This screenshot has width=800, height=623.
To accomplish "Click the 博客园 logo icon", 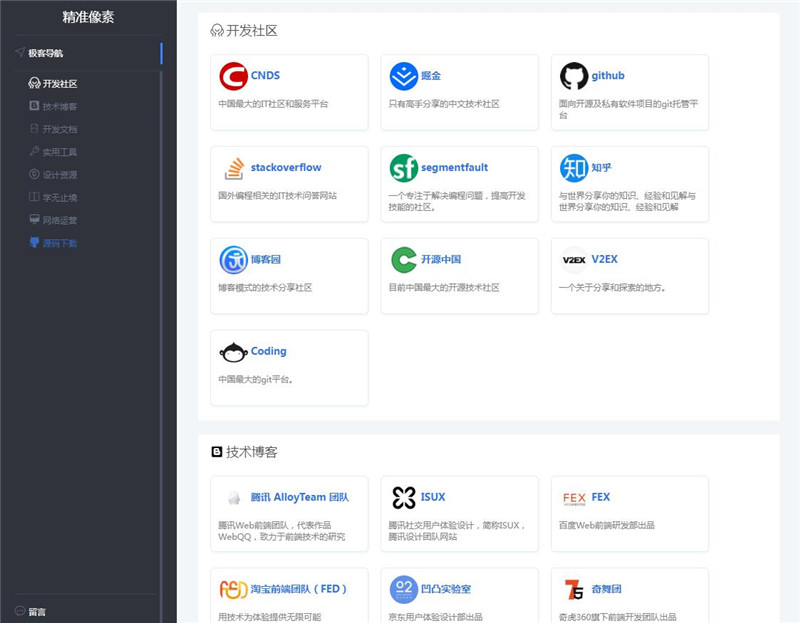I will click(x=233, y=260).
